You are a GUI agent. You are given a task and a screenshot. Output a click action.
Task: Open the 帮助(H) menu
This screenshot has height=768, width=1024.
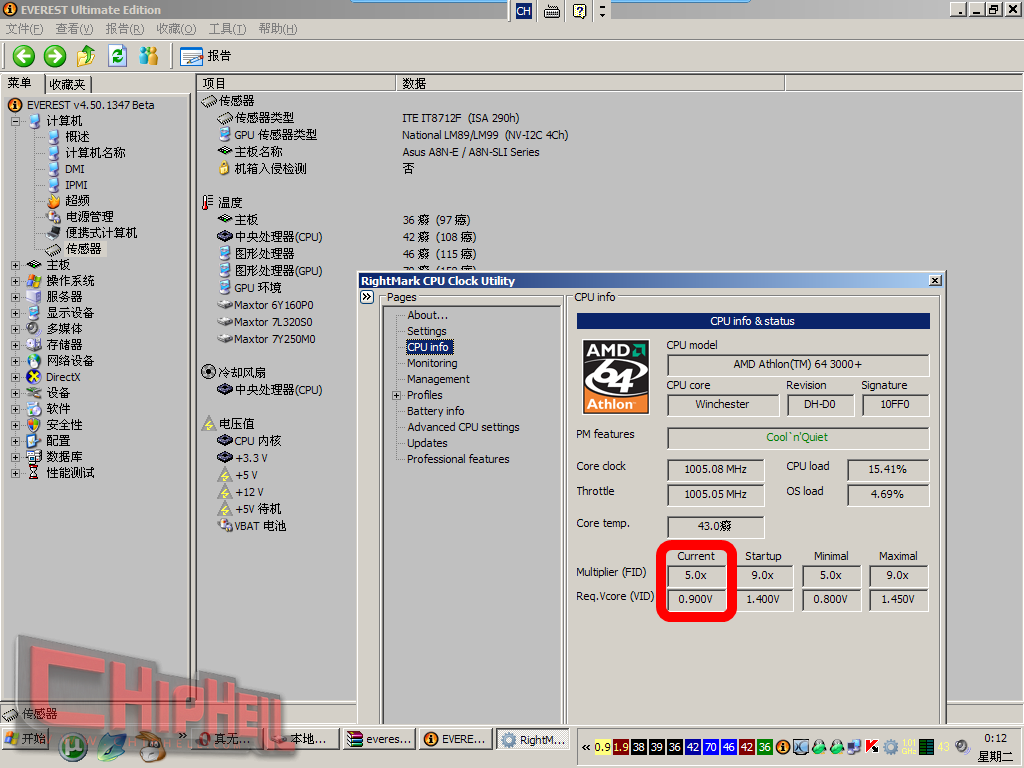tap(278, 29)
